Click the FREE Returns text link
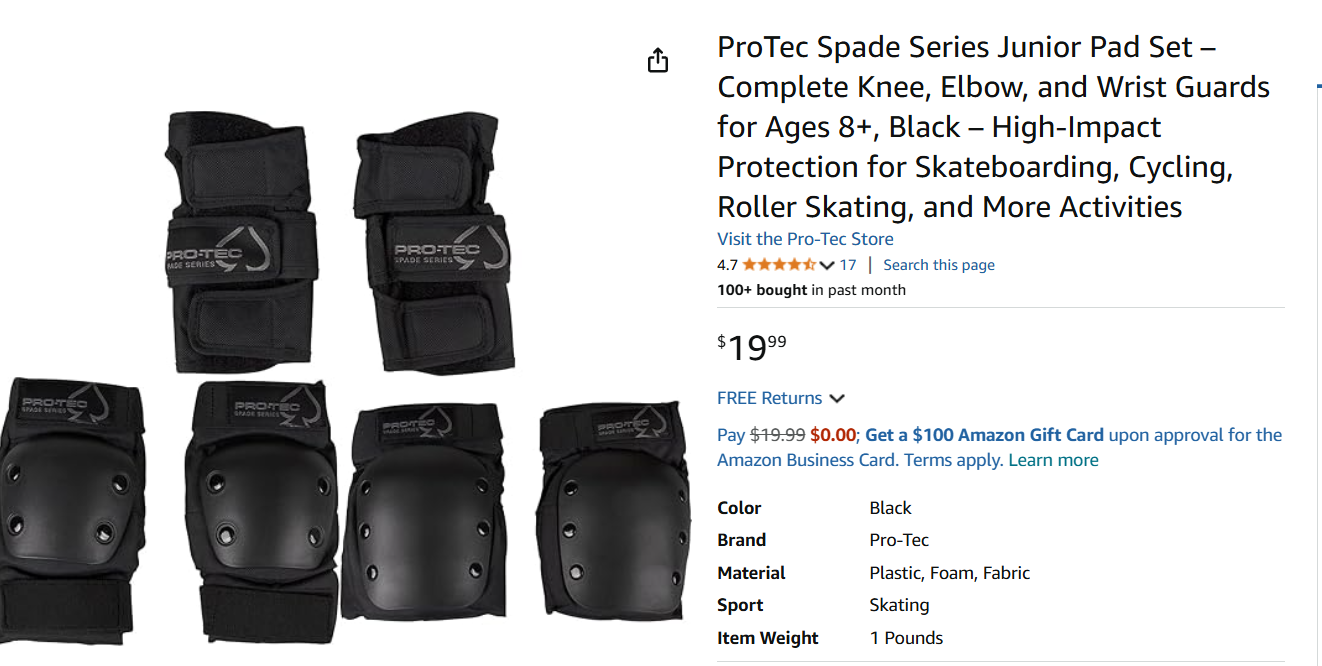Image resolution: width=1322 pixels, height=666 pixels. (x=769, y=398)
